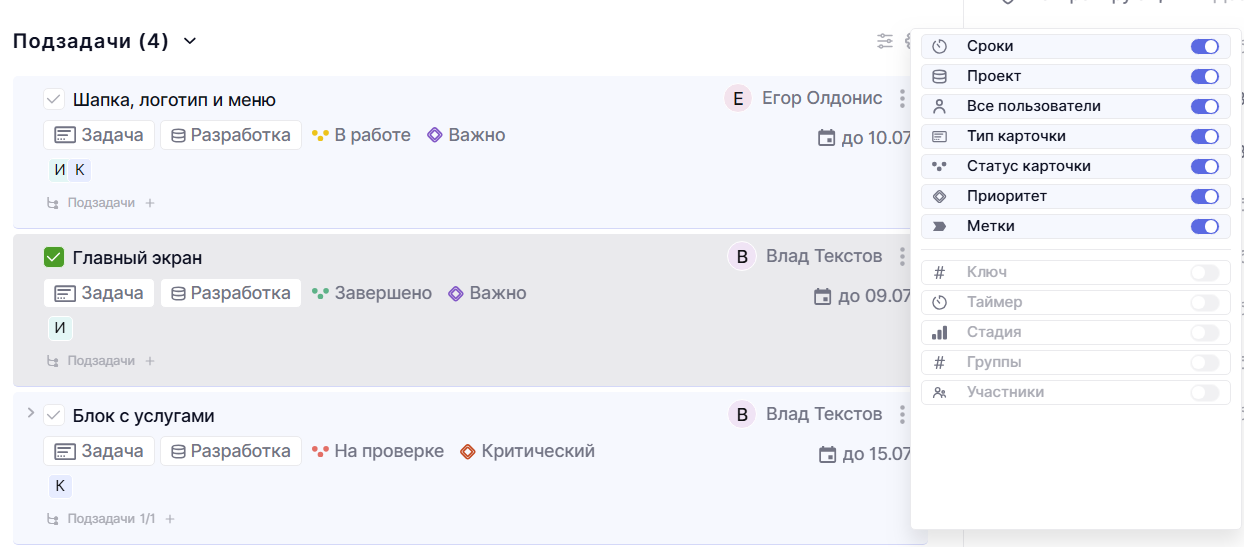Click three-dot menu for Блок с услугами
Viewport: 1244px width, 547px height.
coord(902,414)
